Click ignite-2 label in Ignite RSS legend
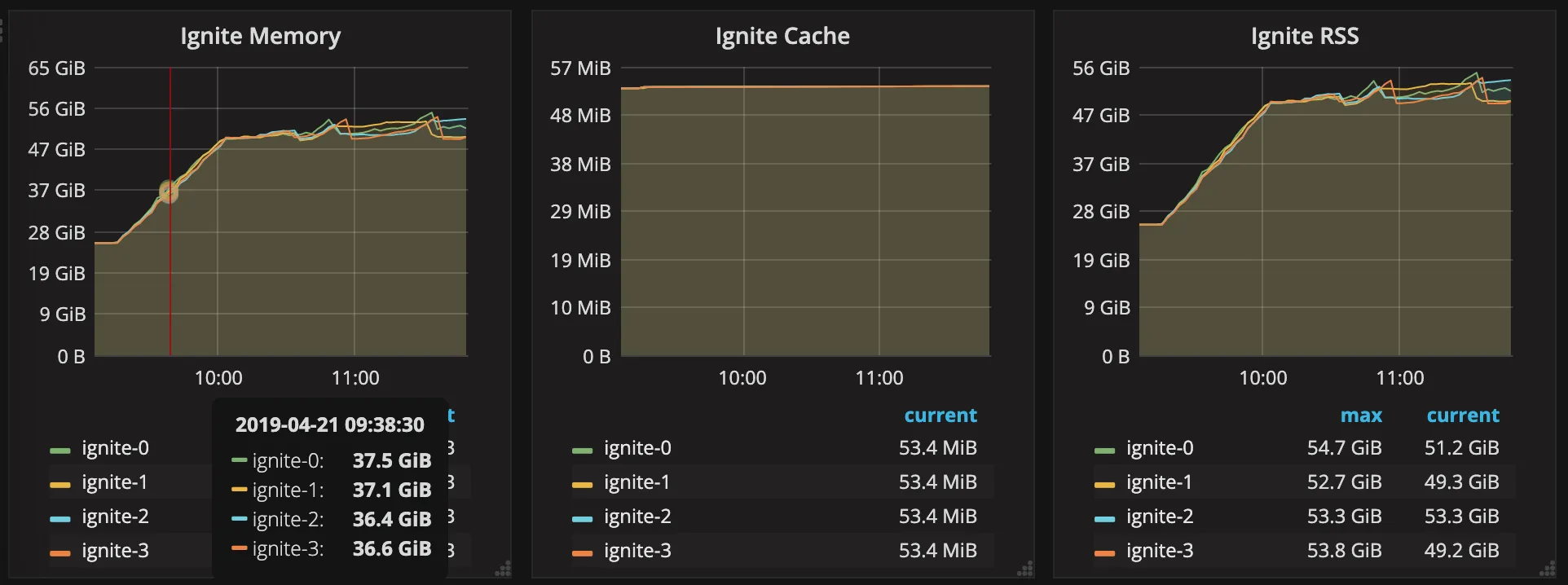This screenshot has height=585, width=1568. (x=1158, y=517)
